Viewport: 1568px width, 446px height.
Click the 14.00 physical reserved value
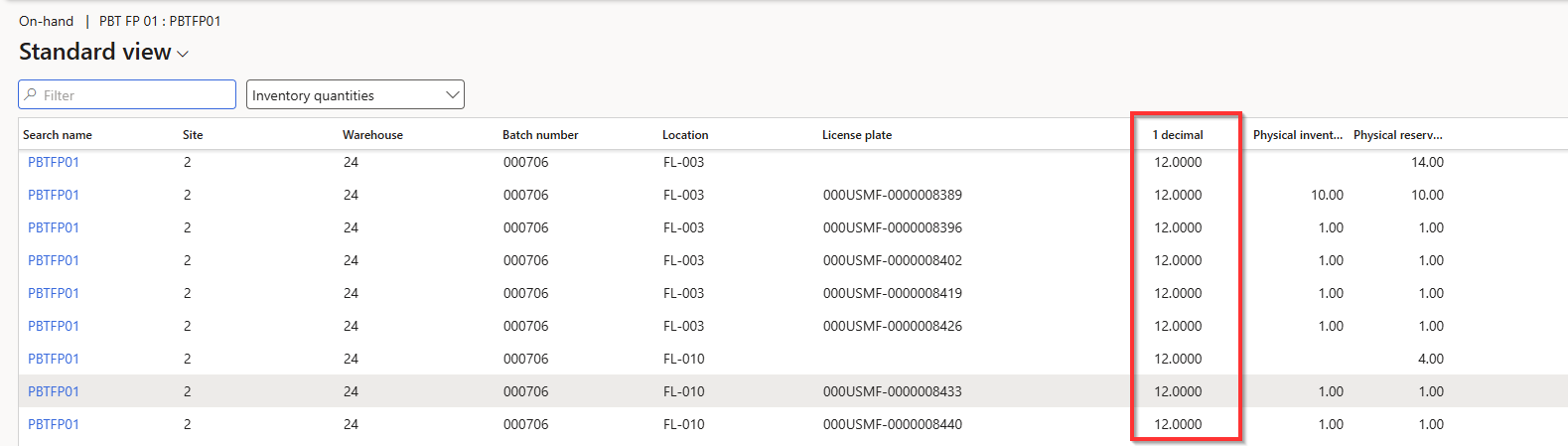point(1427,162)
